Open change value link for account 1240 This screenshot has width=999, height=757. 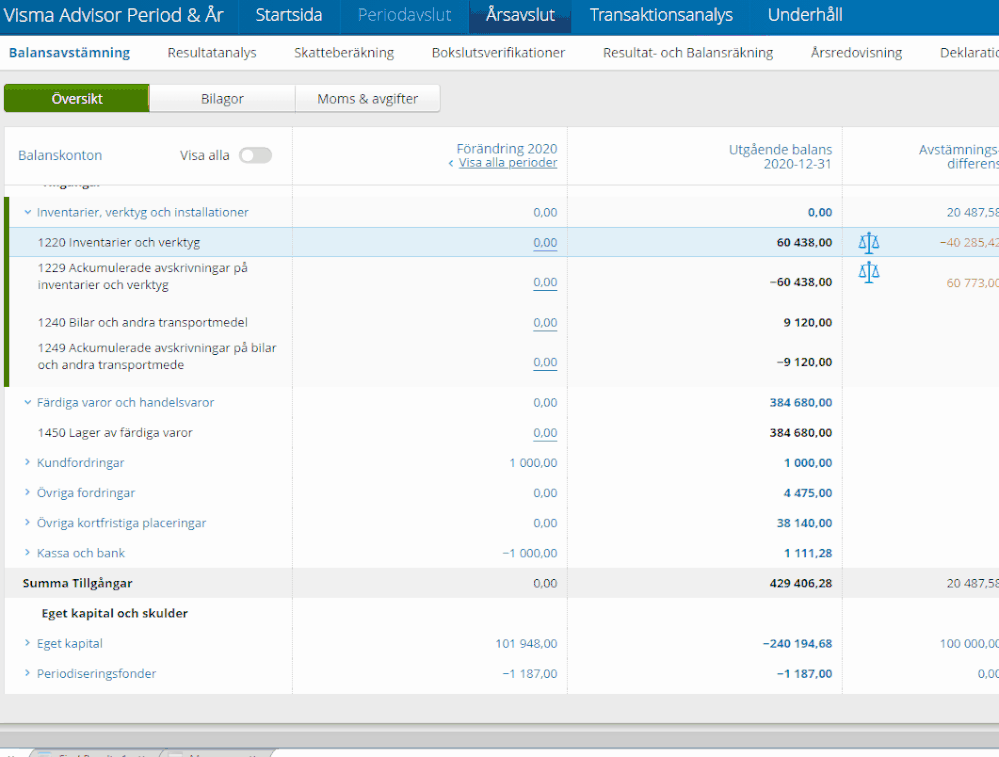pos(544,323)
